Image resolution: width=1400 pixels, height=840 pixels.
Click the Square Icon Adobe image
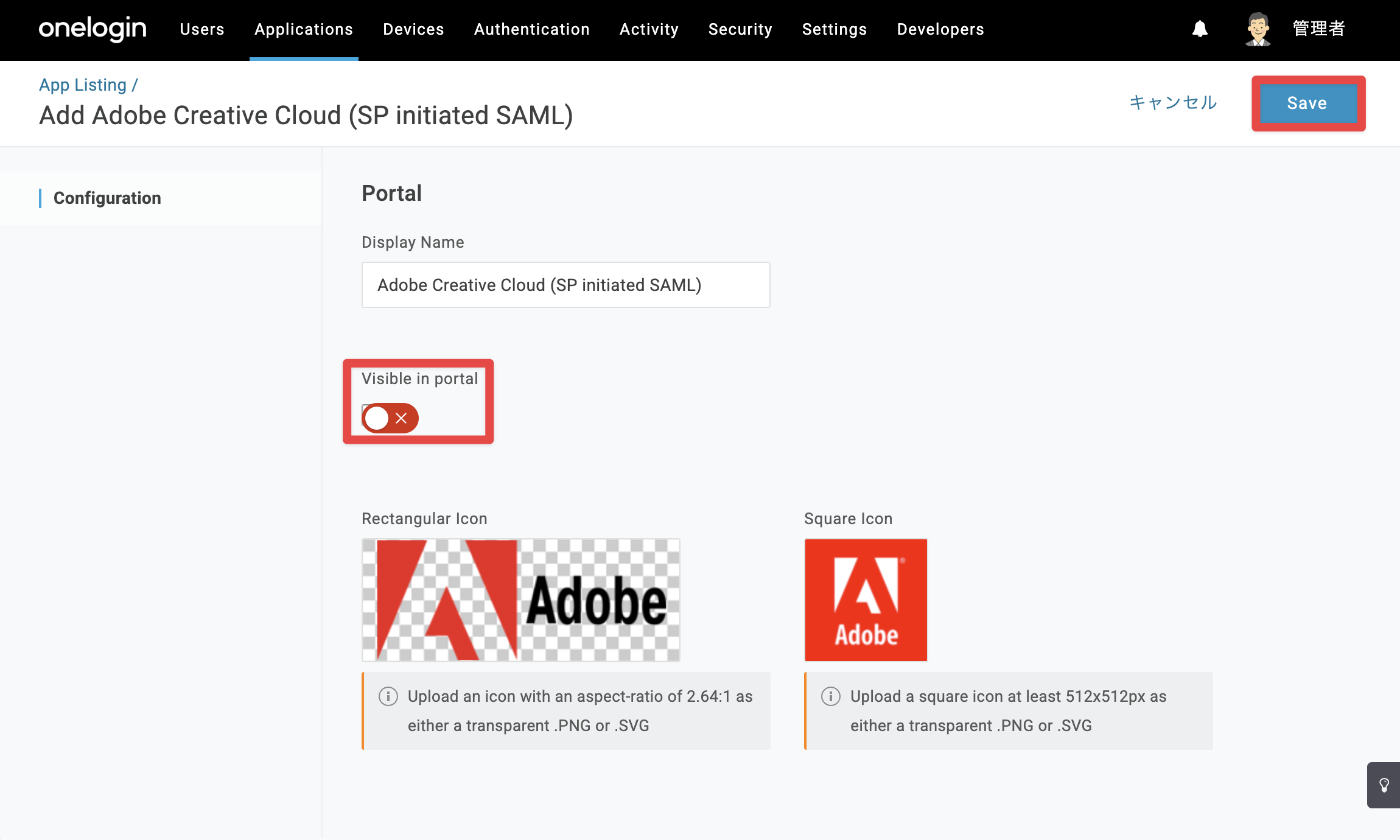[x=866, y=600]
